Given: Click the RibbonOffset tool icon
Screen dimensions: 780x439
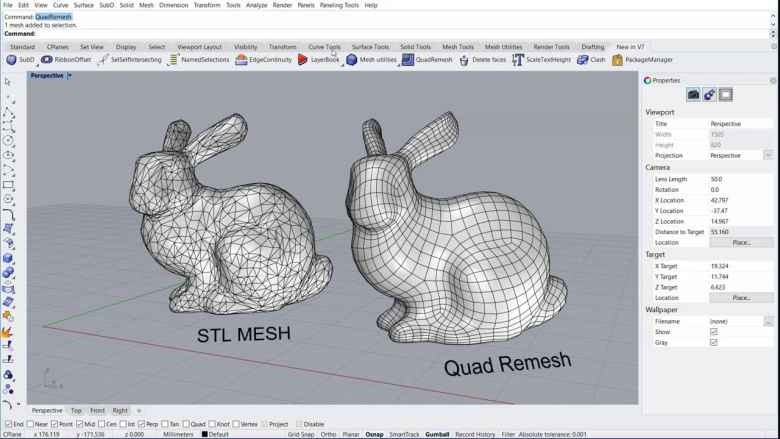Looking at the screenshot, I should pos(47,60).
